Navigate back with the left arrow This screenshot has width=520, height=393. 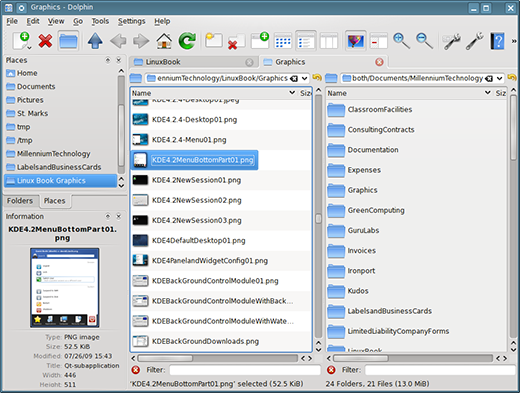point(118,41)
